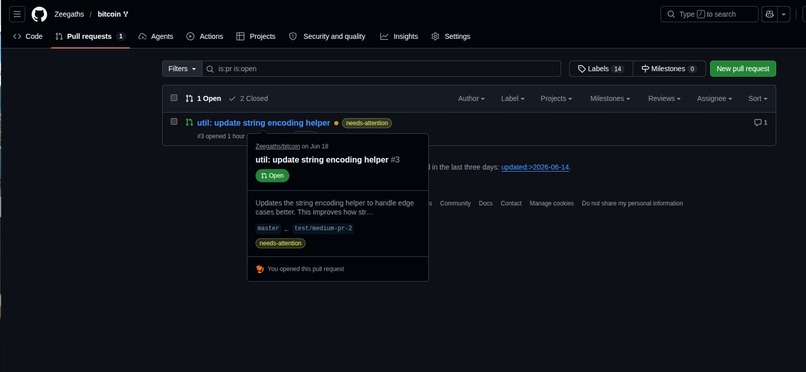Image resolution: width=806 pixels, height=372 pixels.
Task: Tick checkbox for the util: update string PR
Action: point(174,122)
